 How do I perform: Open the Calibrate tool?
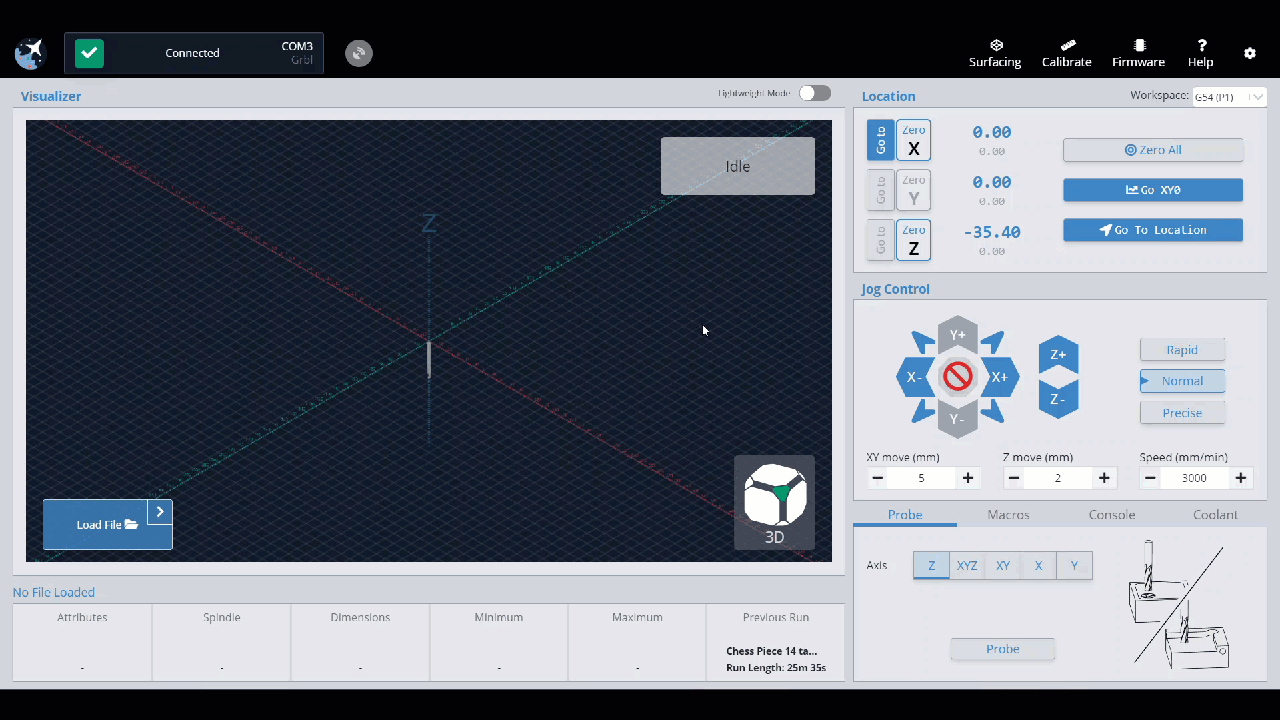[x=1066, y=53]
